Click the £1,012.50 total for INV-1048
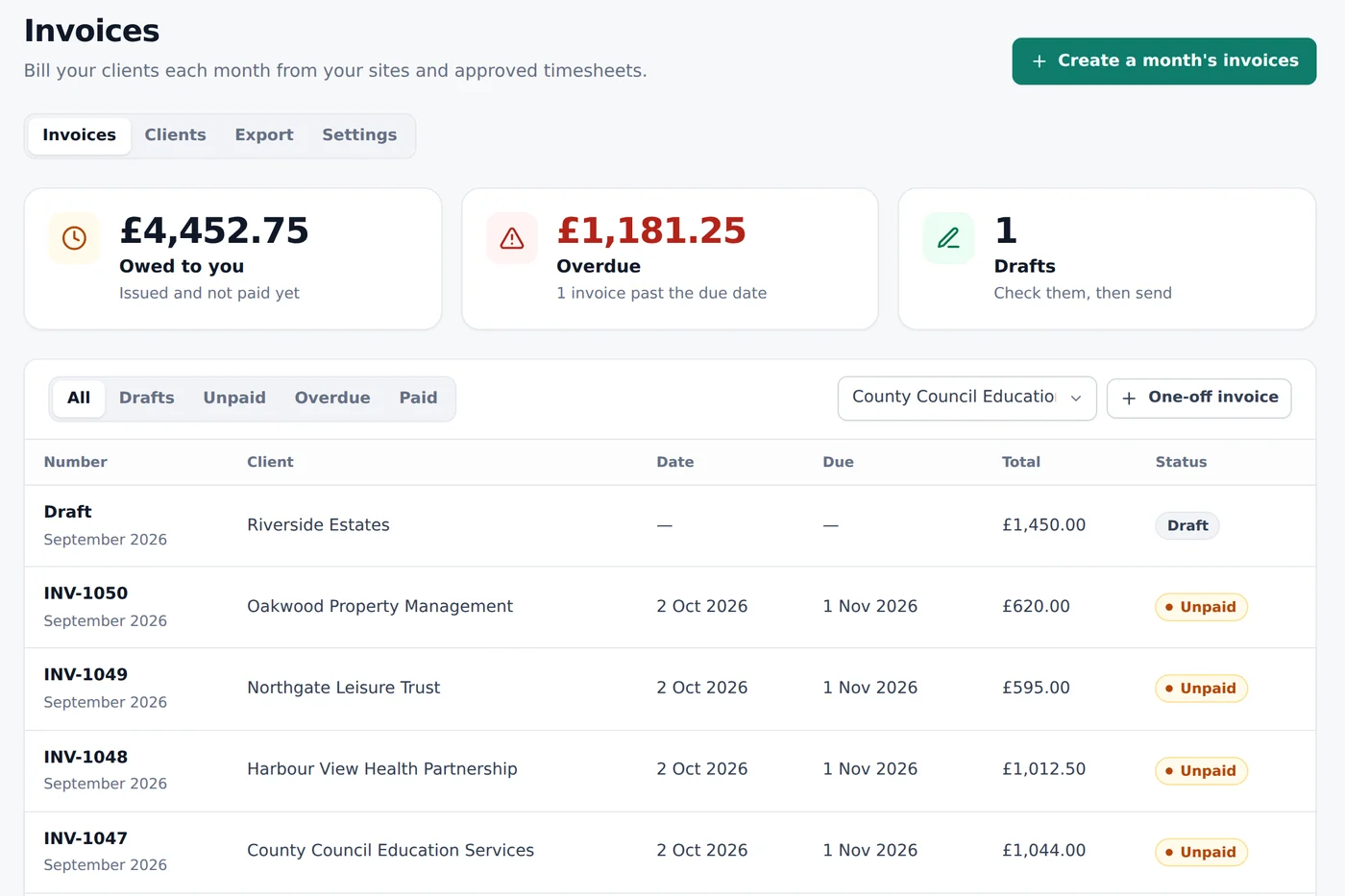The width and height of the screenshot is (1345, 896). coord(1043,769)
